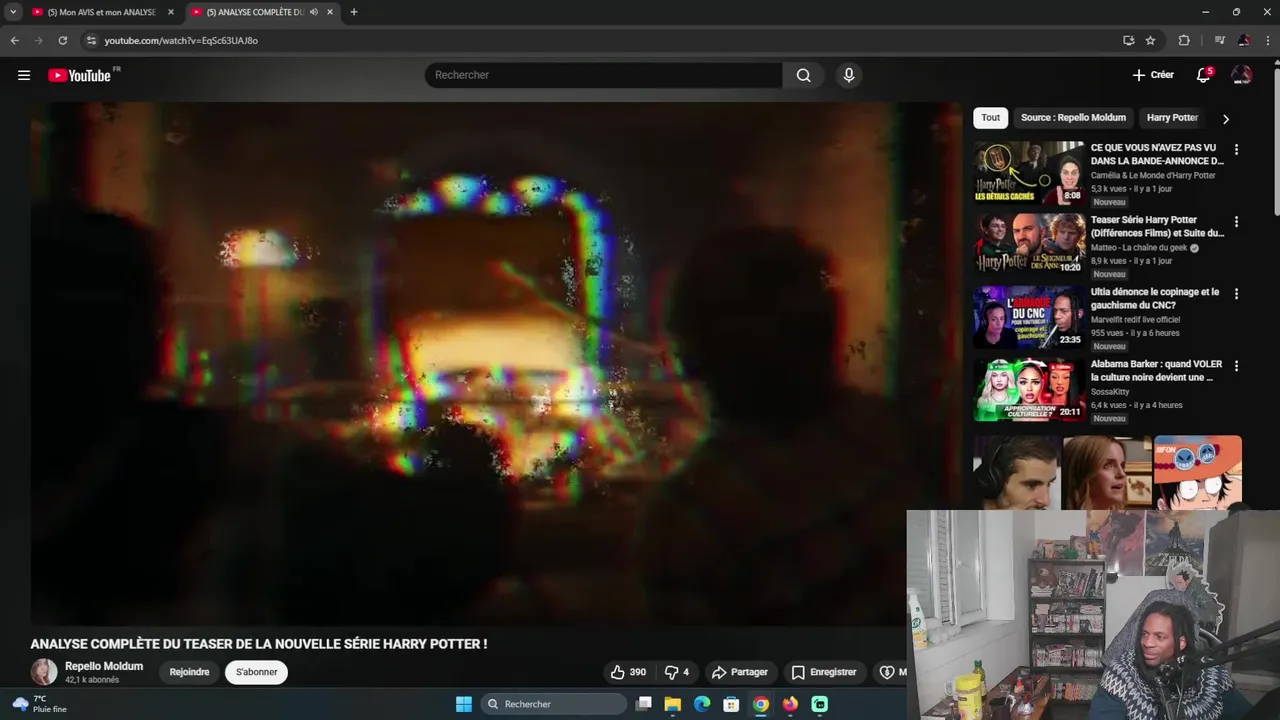Screen dimensions: 1280x720
Task: Open File Explorer from the taskbar
Action: [x=673, y=704]
